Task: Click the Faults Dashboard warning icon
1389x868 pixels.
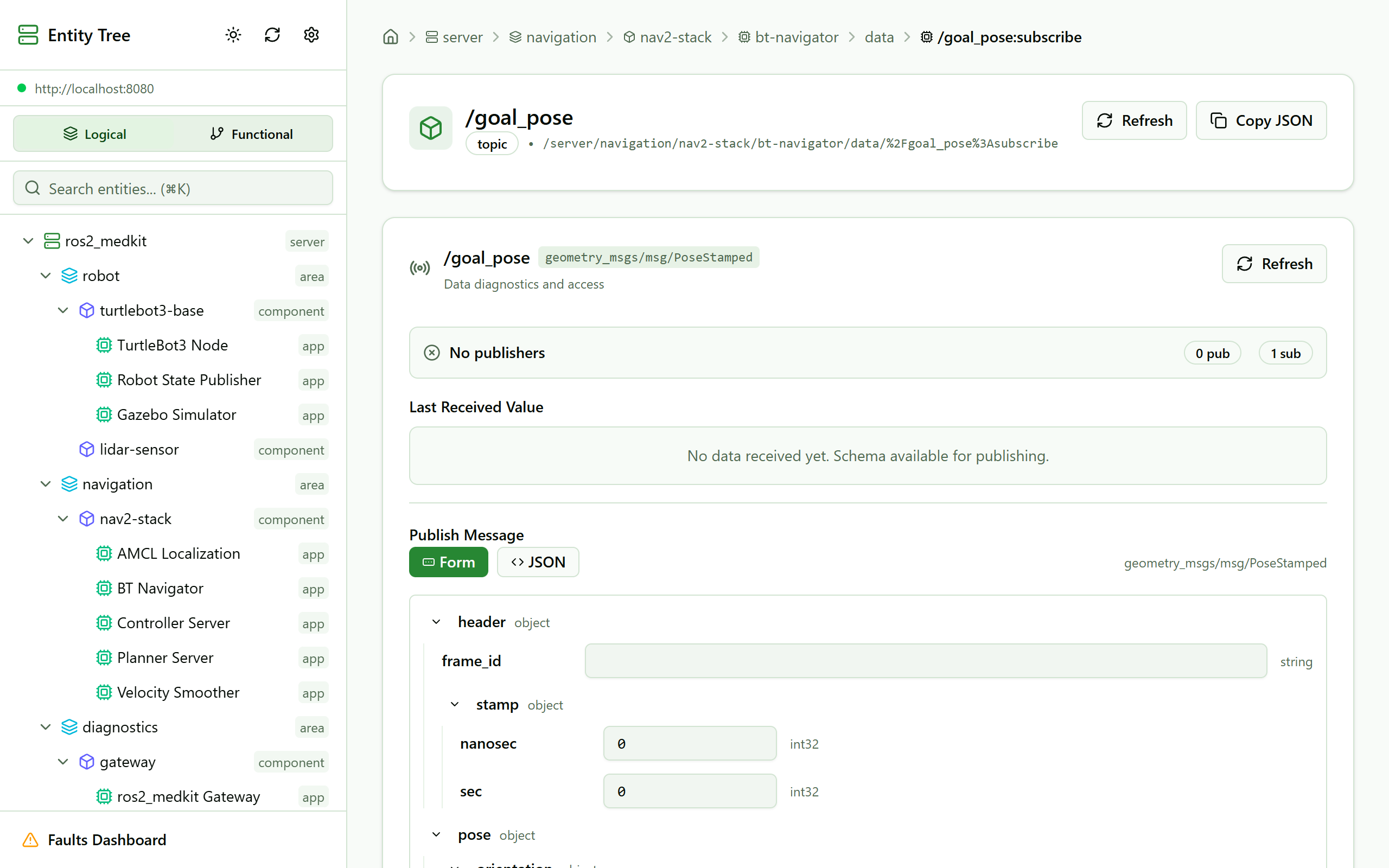Action: [x=30, y=840]
